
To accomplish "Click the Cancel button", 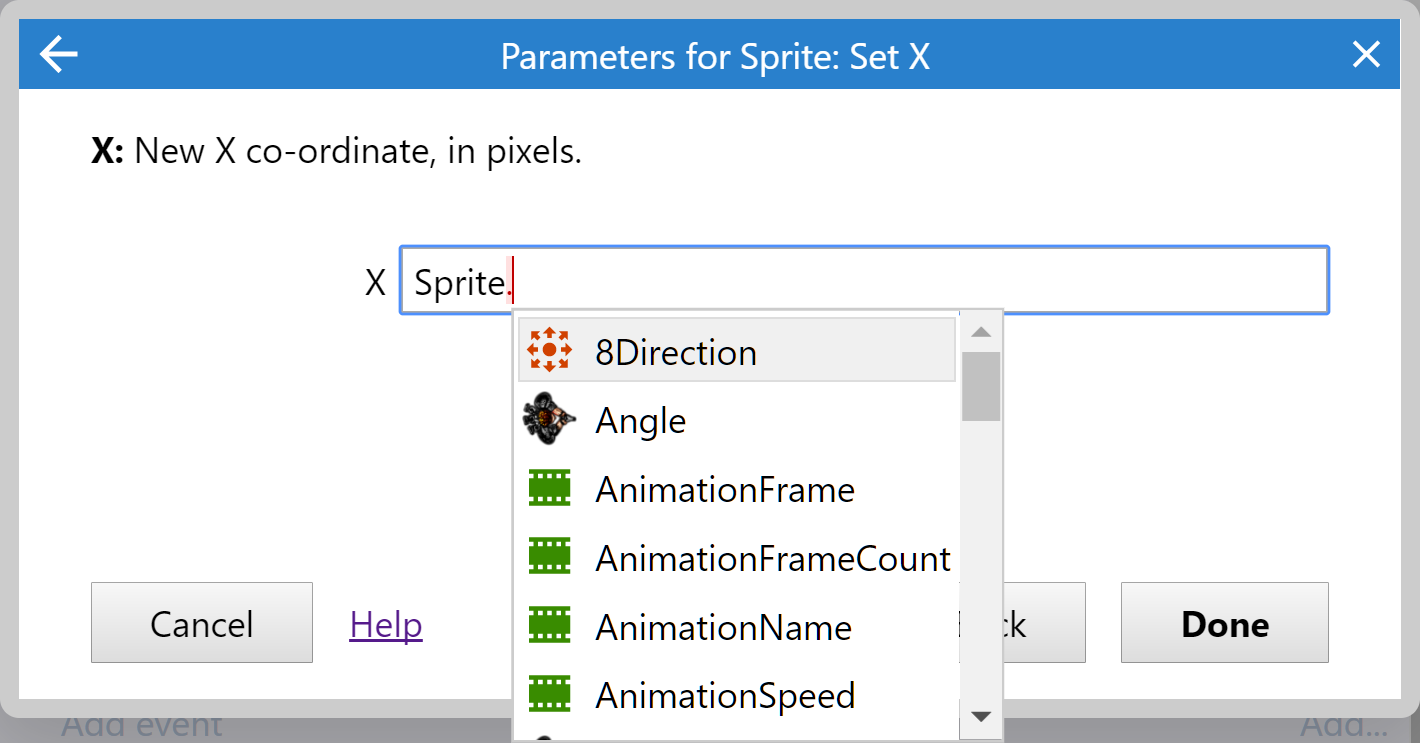I will (x=201, y=622).
